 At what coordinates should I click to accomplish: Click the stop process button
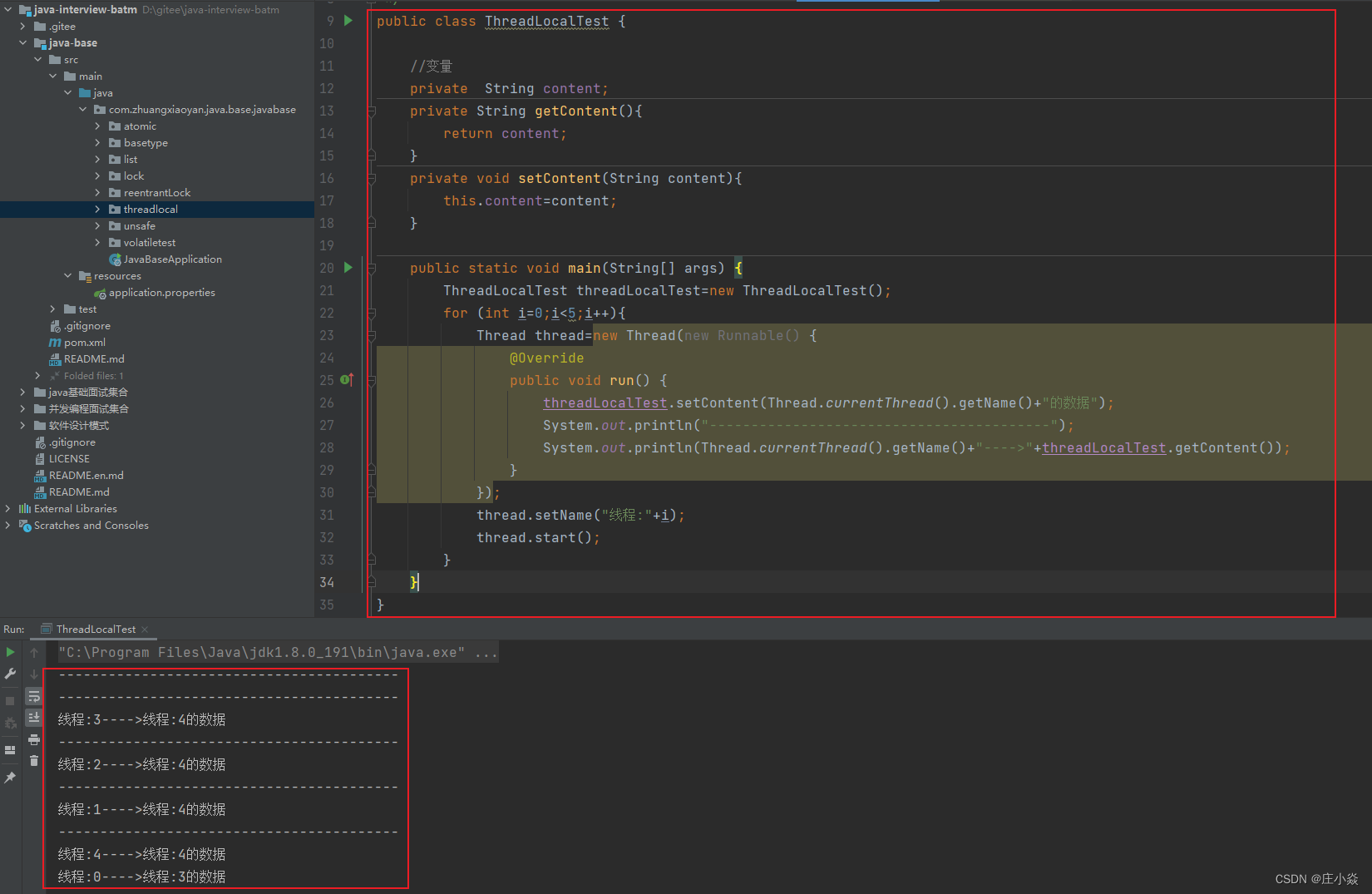coord(9,699)
